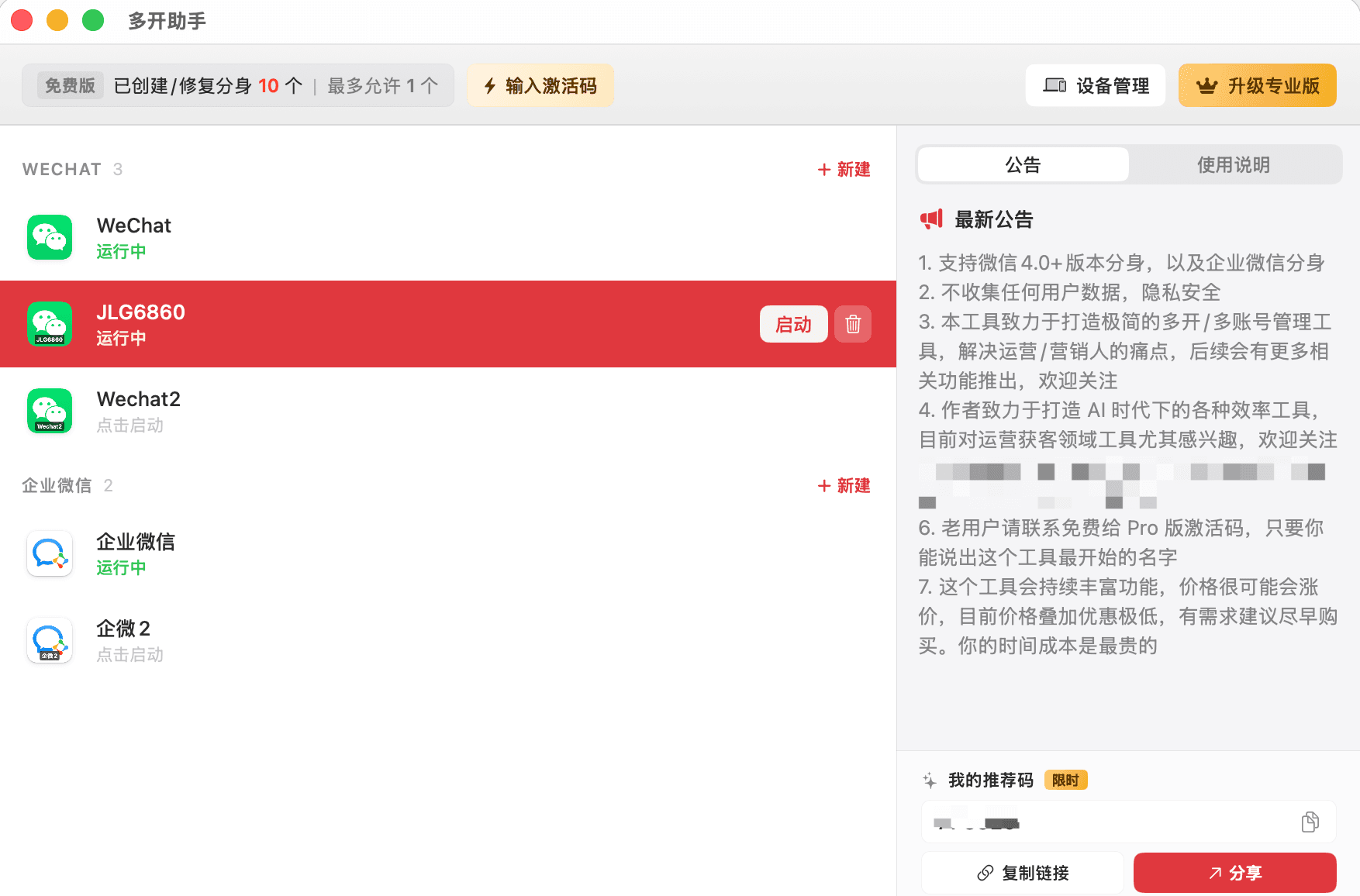The width and height of the screenshot is (1360, 896).
Task: Select the 企微 2 row
Action: coord(448,640)
